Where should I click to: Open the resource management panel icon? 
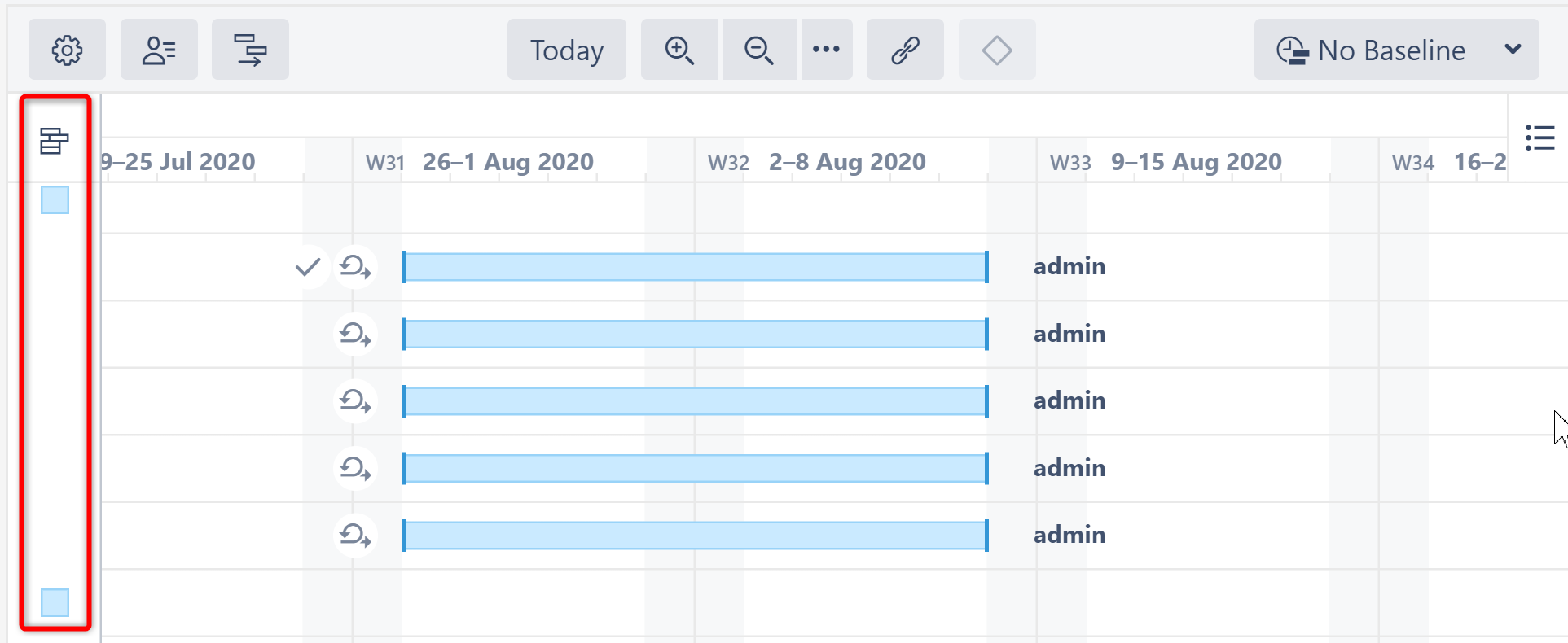[159, 50]
